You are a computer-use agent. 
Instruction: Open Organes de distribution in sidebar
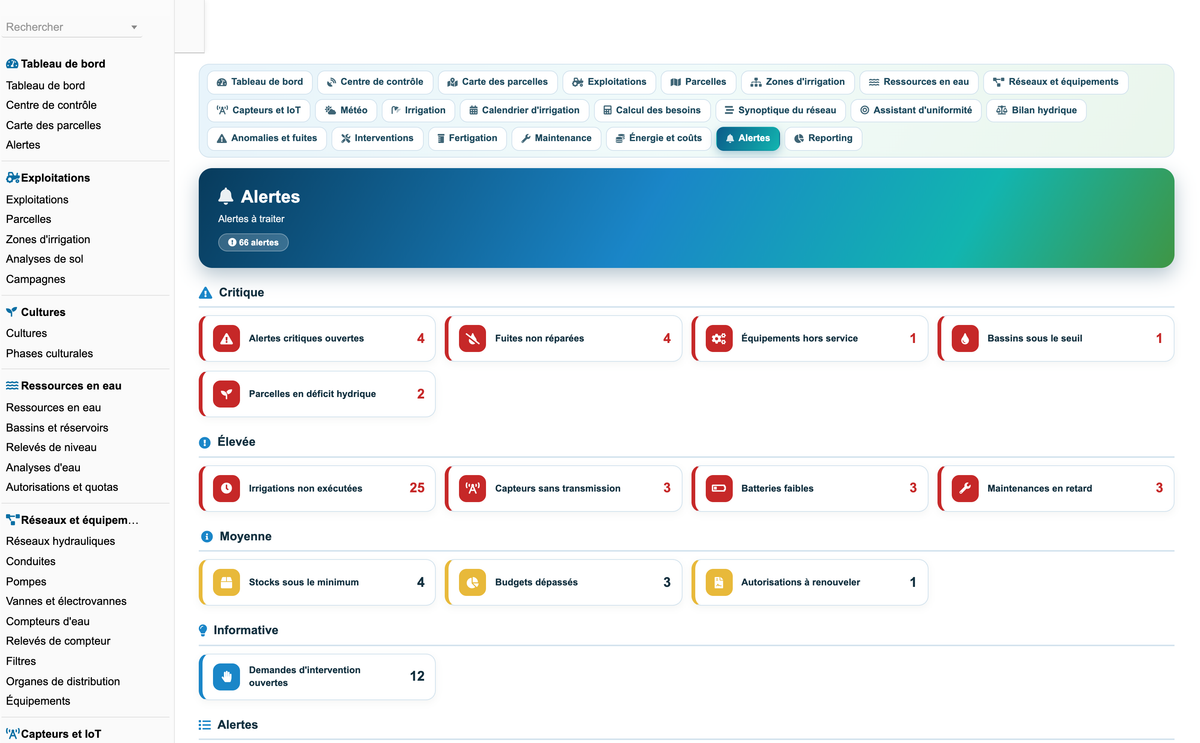(x=63, y=681)
